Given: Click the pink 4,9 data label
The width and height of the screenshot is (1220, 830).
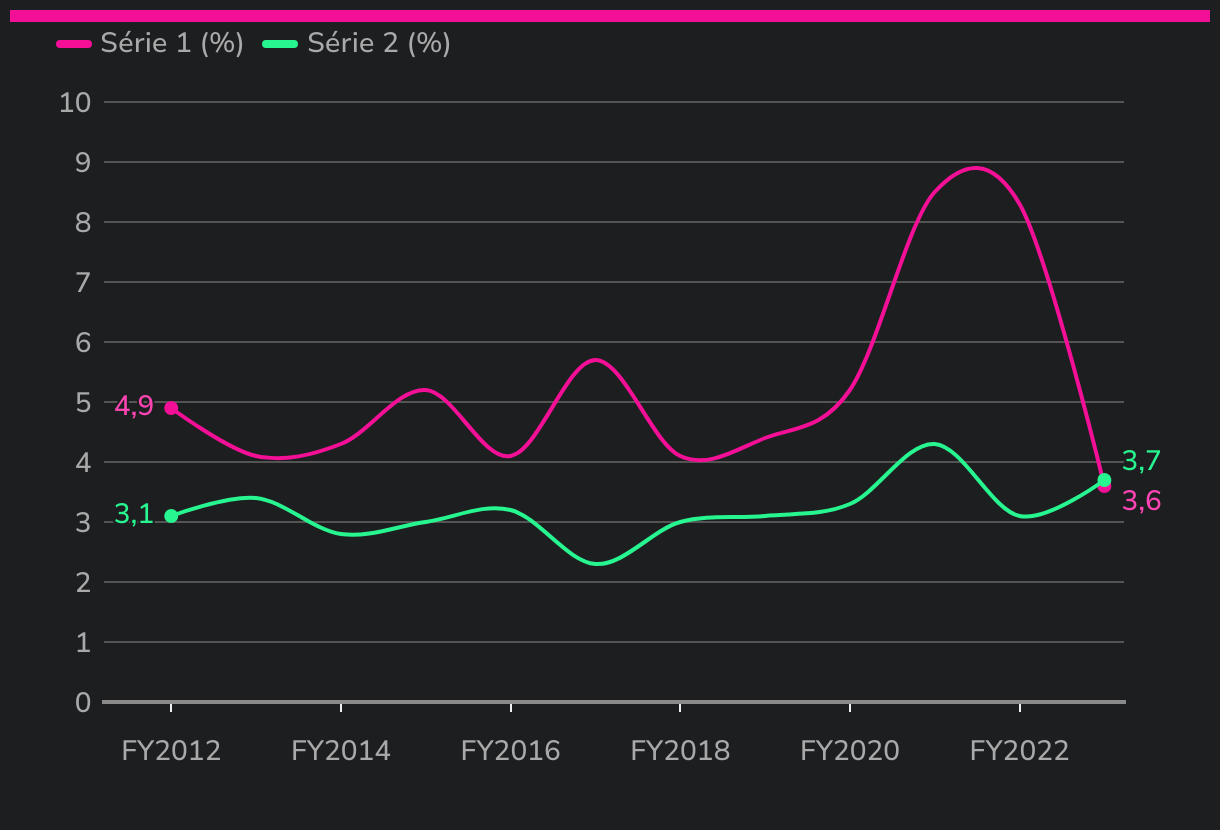Looking at the screenshot, I should click(x=134, y=406).
